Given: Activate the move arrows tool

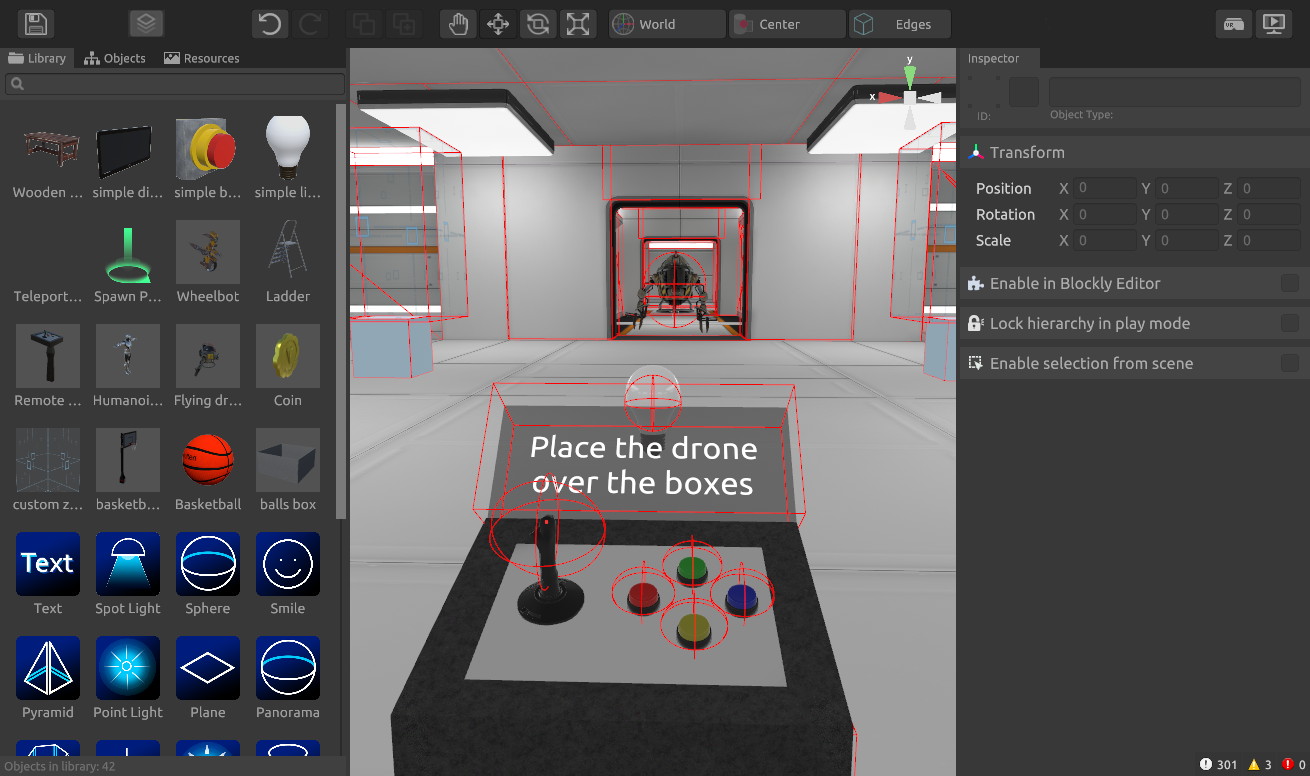Looking at the screenshot, I should point(498,24).
